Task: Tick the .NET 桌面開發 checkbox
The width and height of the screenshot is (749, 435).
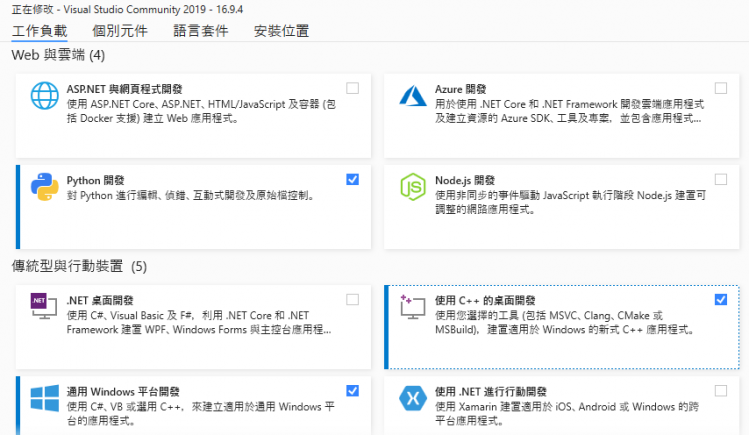Action: (x=352, y=299)
